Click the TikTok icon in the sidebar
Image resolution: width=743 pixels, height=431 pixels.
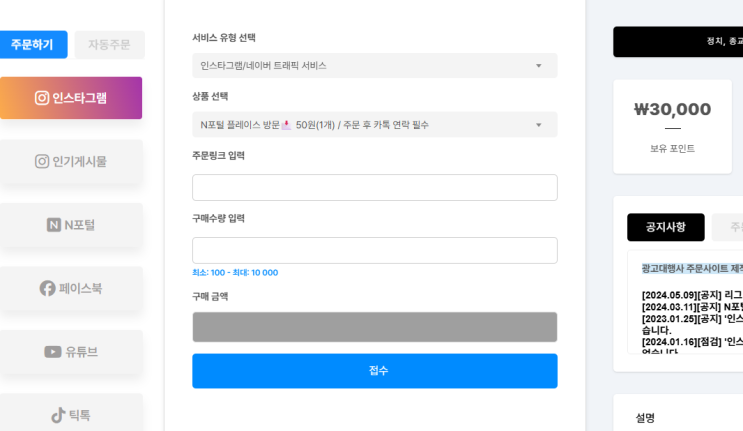58,415
